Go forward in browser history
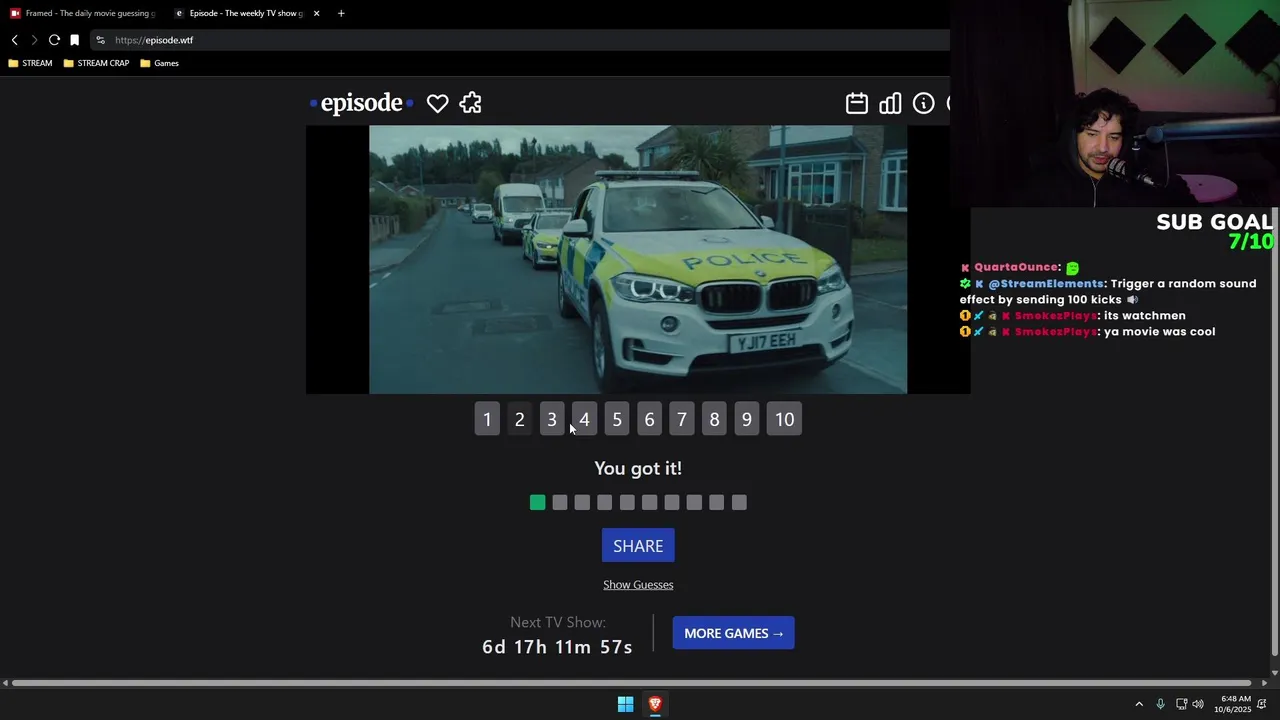The width and height of the screenshot is (1280, 720). (x=34, y=40)
